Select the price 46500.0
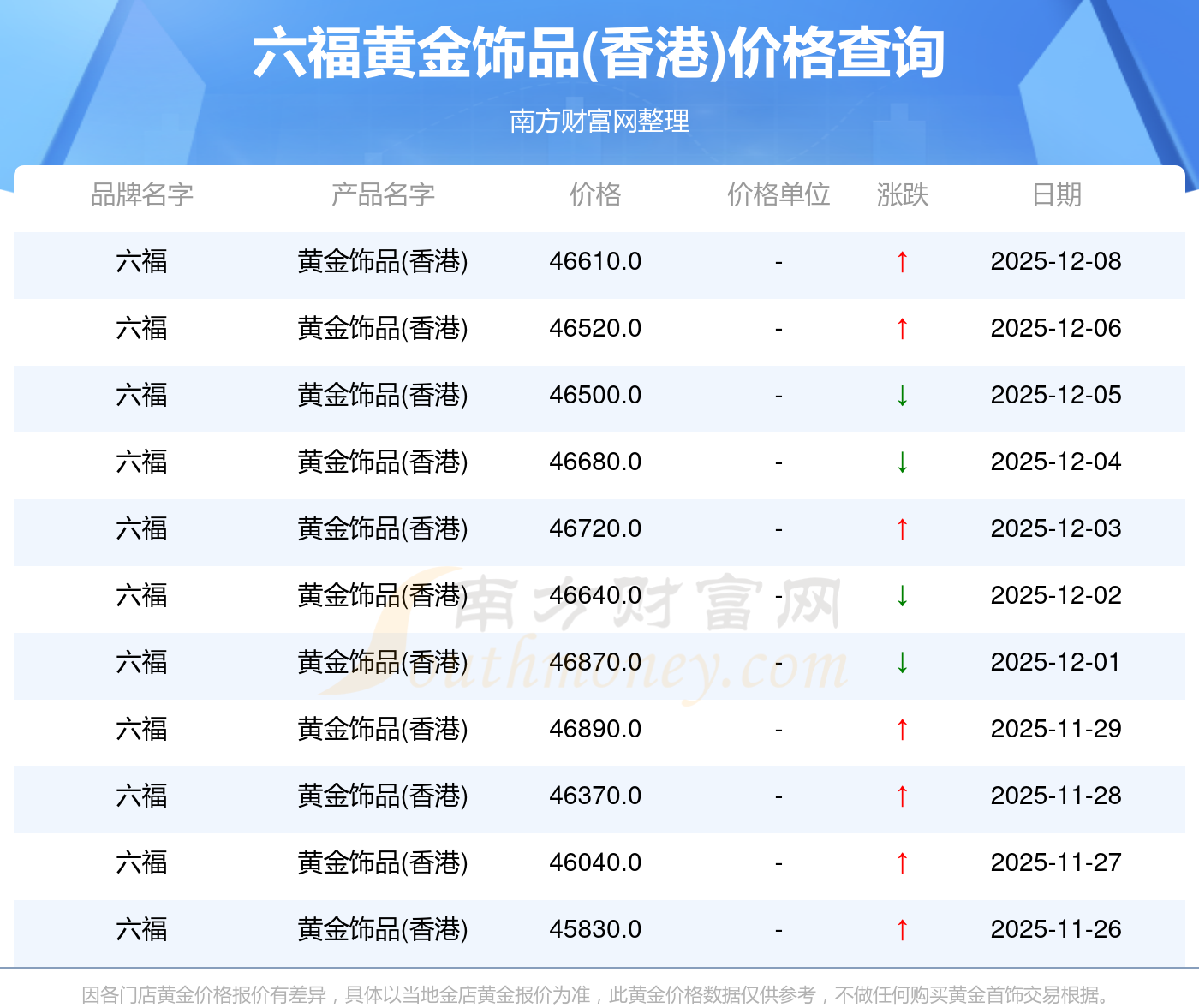Screen dimensions: 1199x1008 pos(595,395)
